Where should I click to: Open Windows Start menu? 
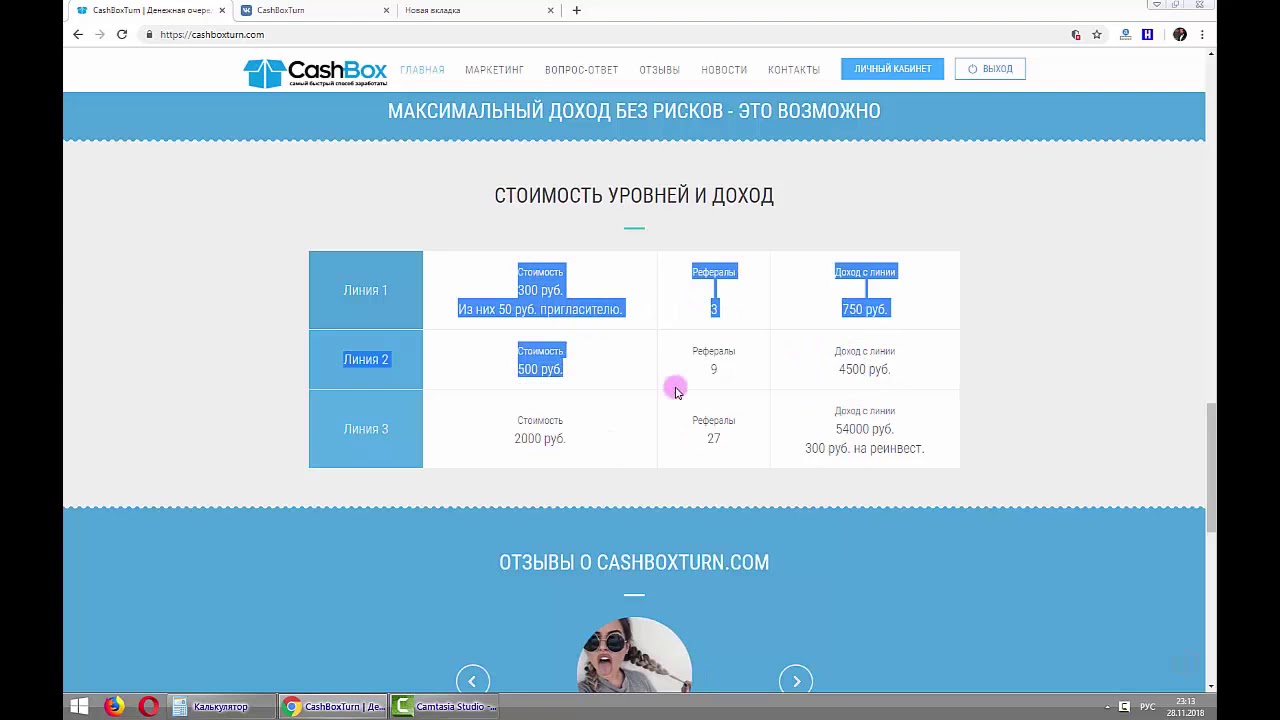click(79, 706)
